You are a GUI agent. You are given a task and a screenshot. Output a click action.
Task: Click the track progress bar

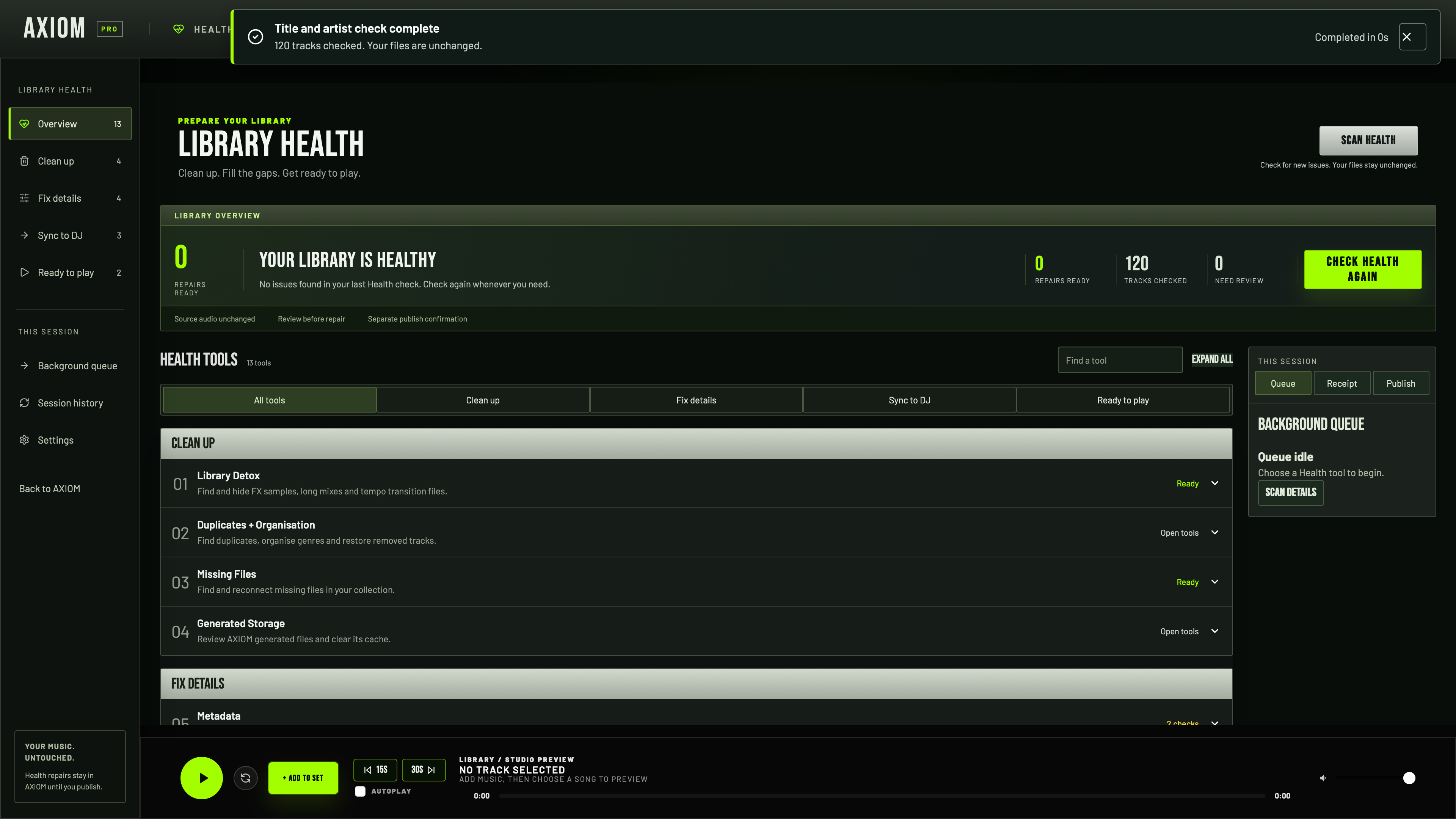(882, 796)
